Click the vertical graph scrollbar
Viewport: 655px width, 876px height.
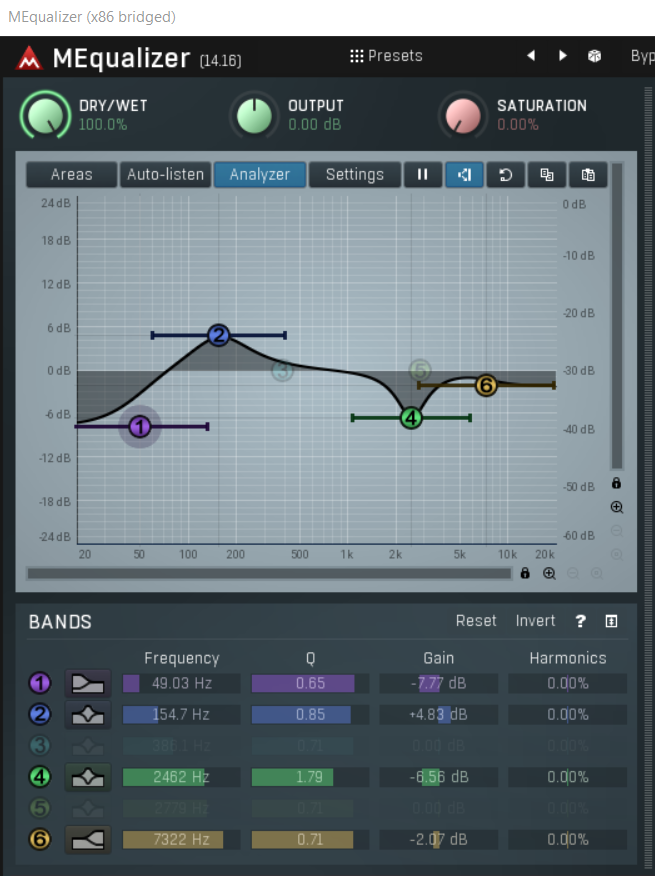coord(617,316)
